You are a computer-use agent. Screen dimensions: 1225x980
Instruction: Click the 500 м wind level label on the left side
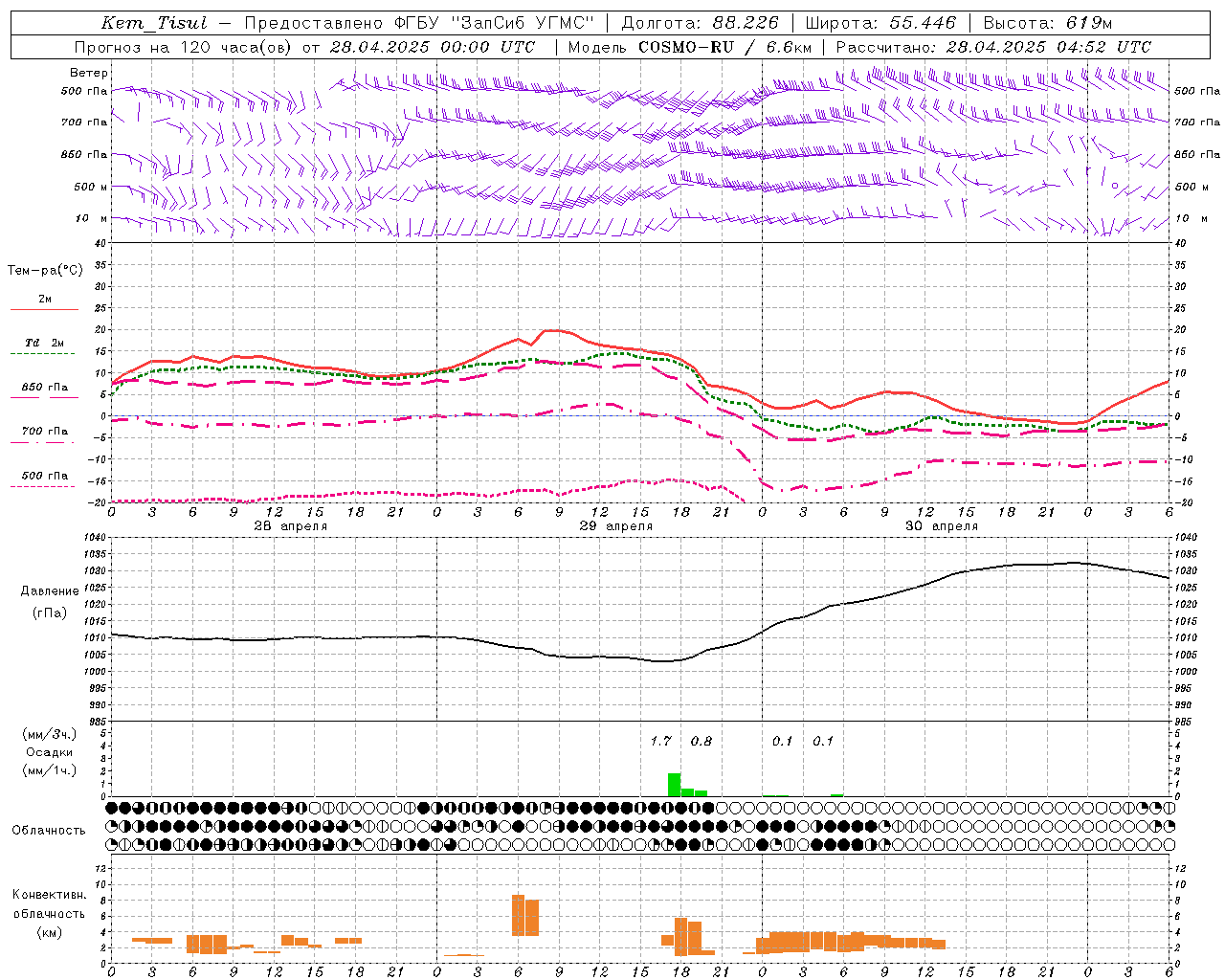[90, 187]
